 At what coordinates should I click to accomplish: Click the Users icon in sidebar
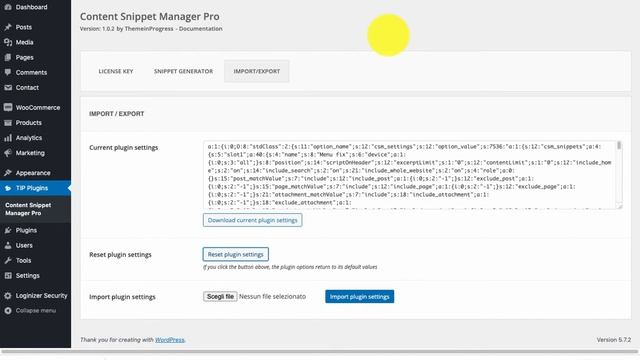click(x=8, y=245)
